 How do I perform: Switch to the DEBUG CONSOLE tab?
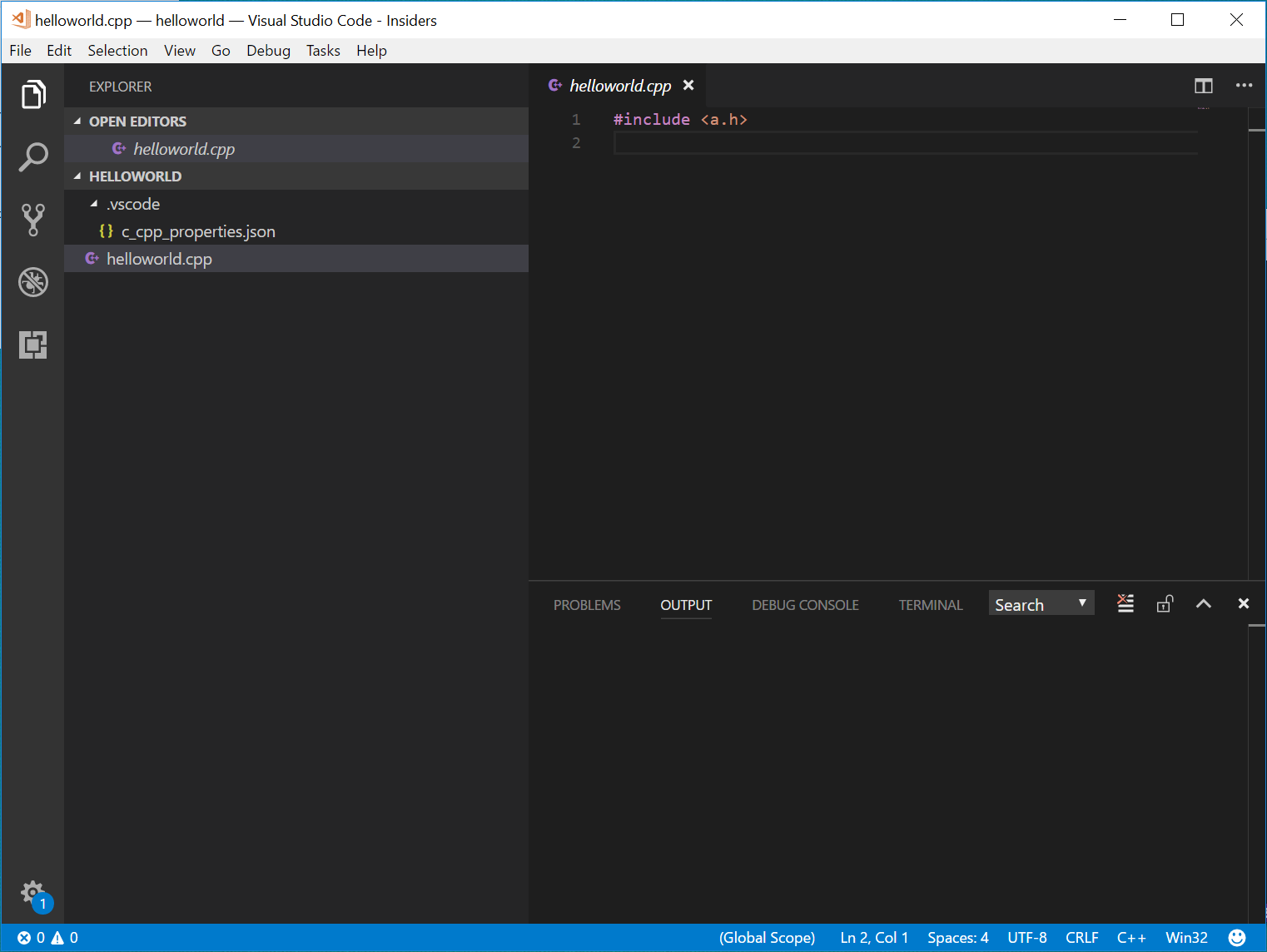pyautogui.click(x=805, y=605)
